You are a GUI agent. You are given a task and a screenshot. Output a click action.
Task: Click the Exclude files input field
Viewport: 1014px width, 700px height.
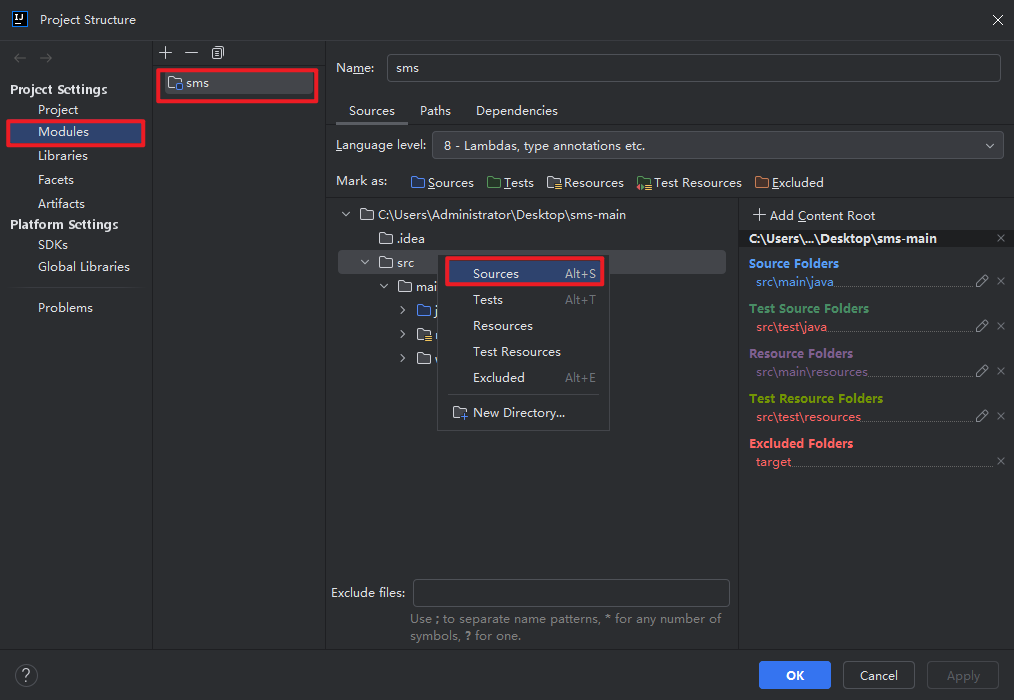pyautogui.click(x=571, y=593)
